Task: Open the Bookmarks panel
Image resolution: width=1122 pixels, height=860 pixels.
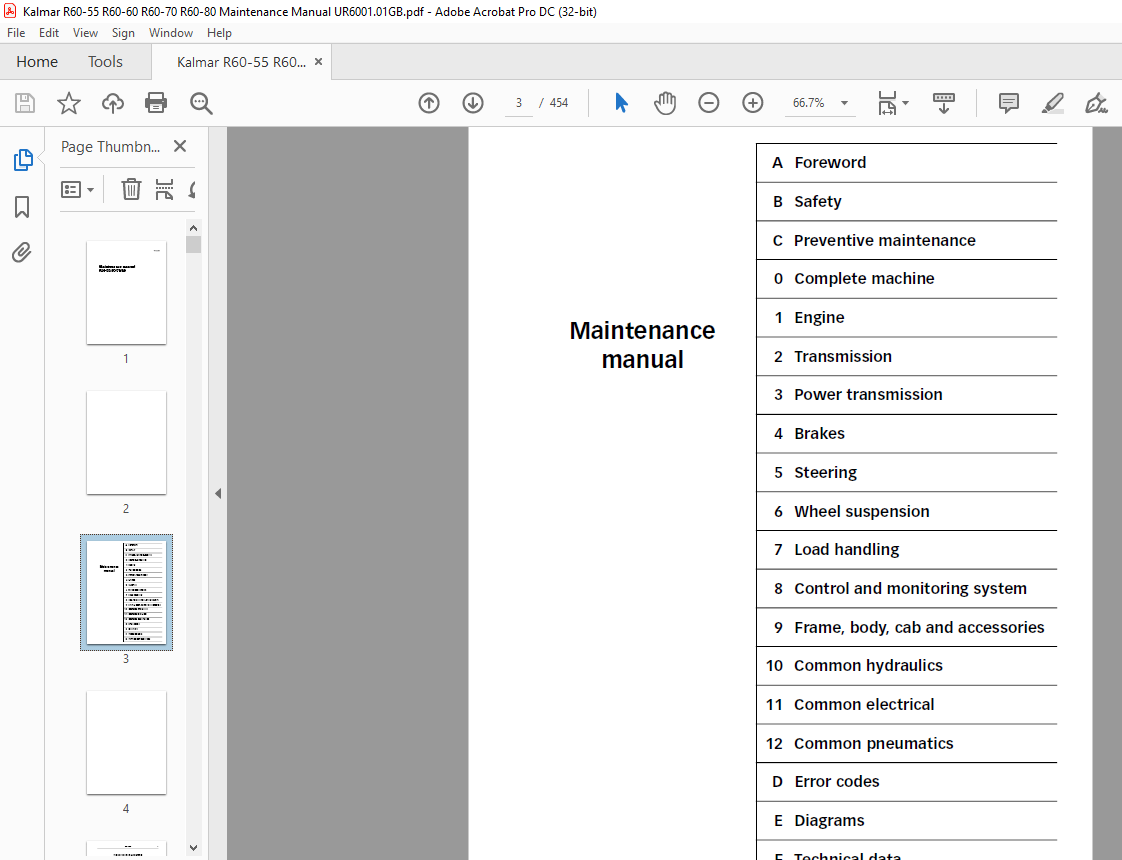Action: click(x=22, y=207)
